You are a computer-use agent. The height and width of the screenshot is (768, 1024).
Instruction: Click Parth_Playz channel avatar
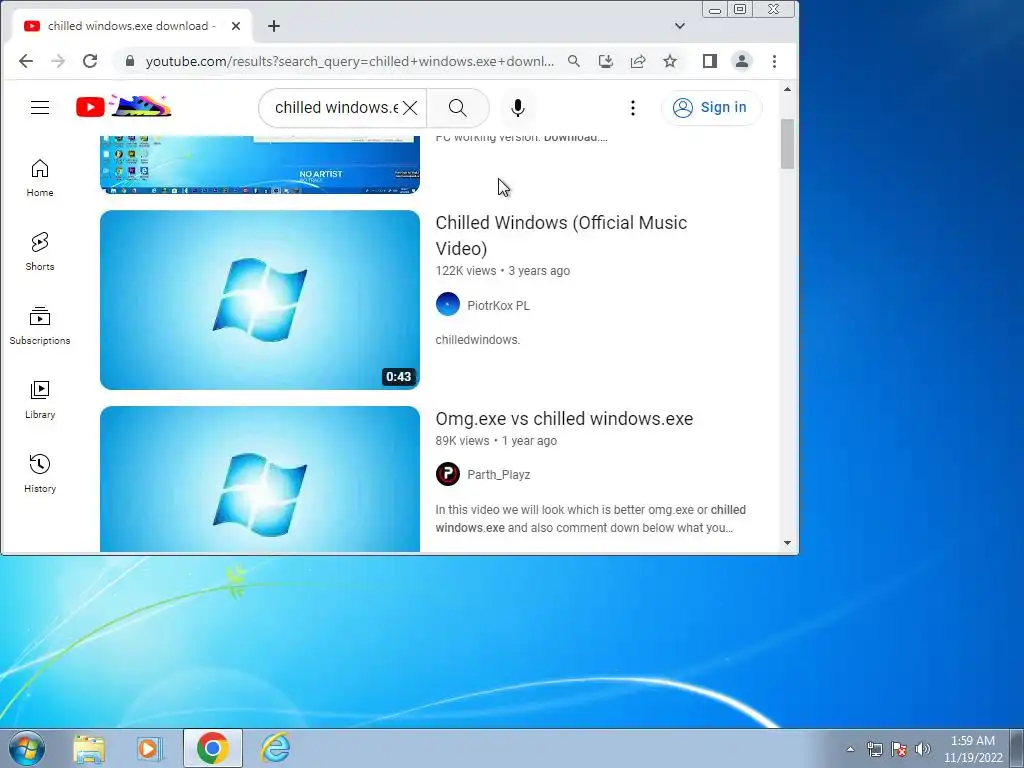click(448, 474)
